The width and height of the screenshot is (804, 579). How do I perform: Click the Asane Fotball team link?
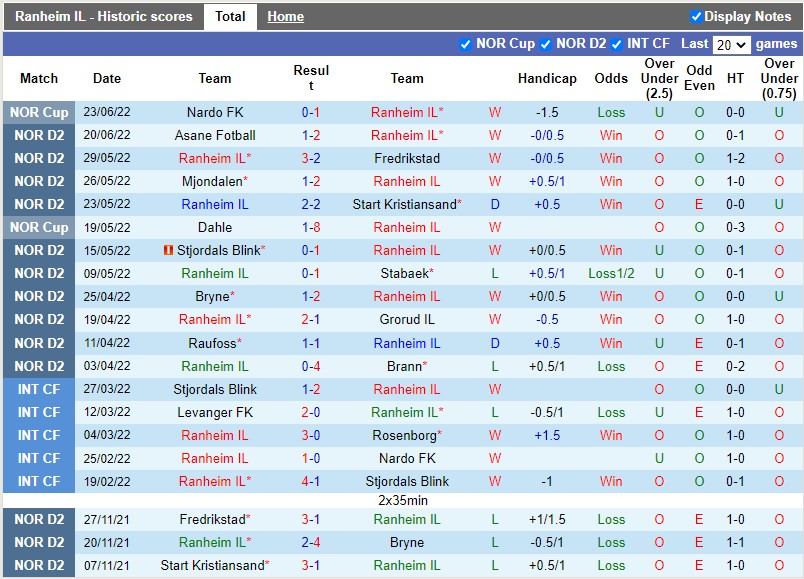point(215,135)
